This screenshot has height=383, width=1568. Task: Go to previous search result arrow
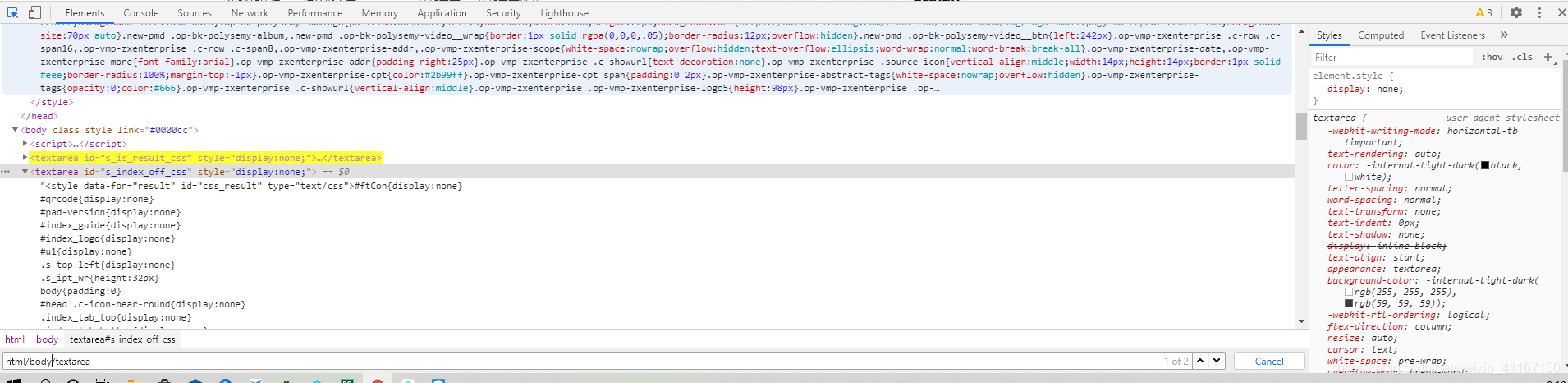pyautogui.click(x=1200, y=361)
